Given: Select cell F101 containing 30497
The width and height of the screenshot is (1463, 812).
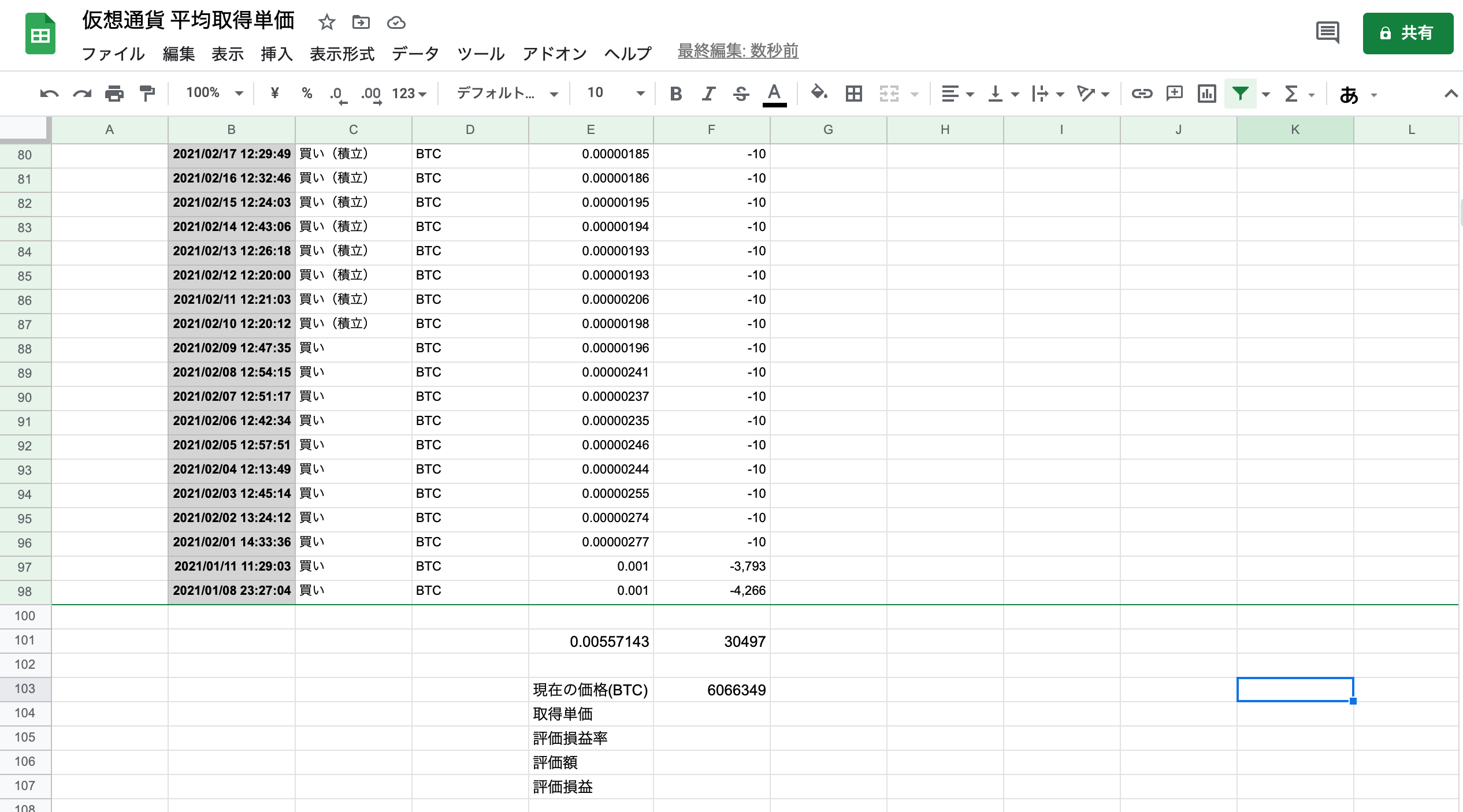Looking at the screenshot, I should [x=711, y=642].
